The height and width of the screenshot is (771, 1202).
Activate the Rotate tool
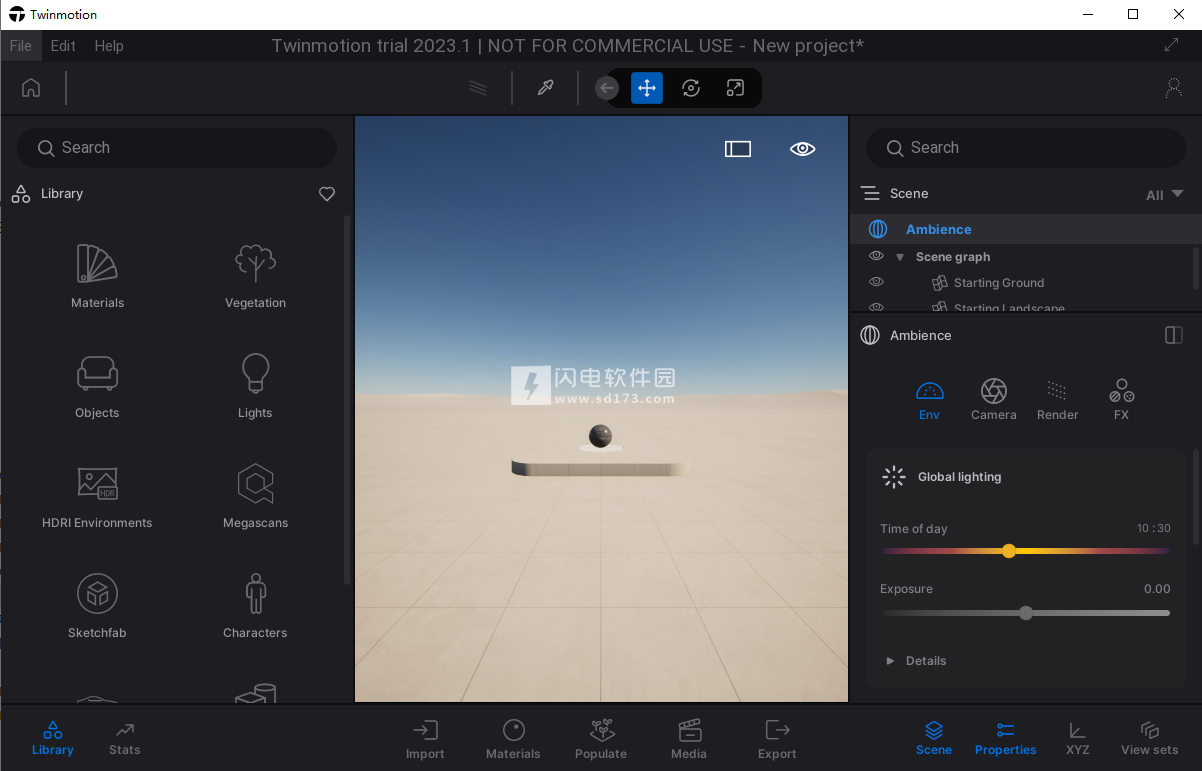[691, 88]
